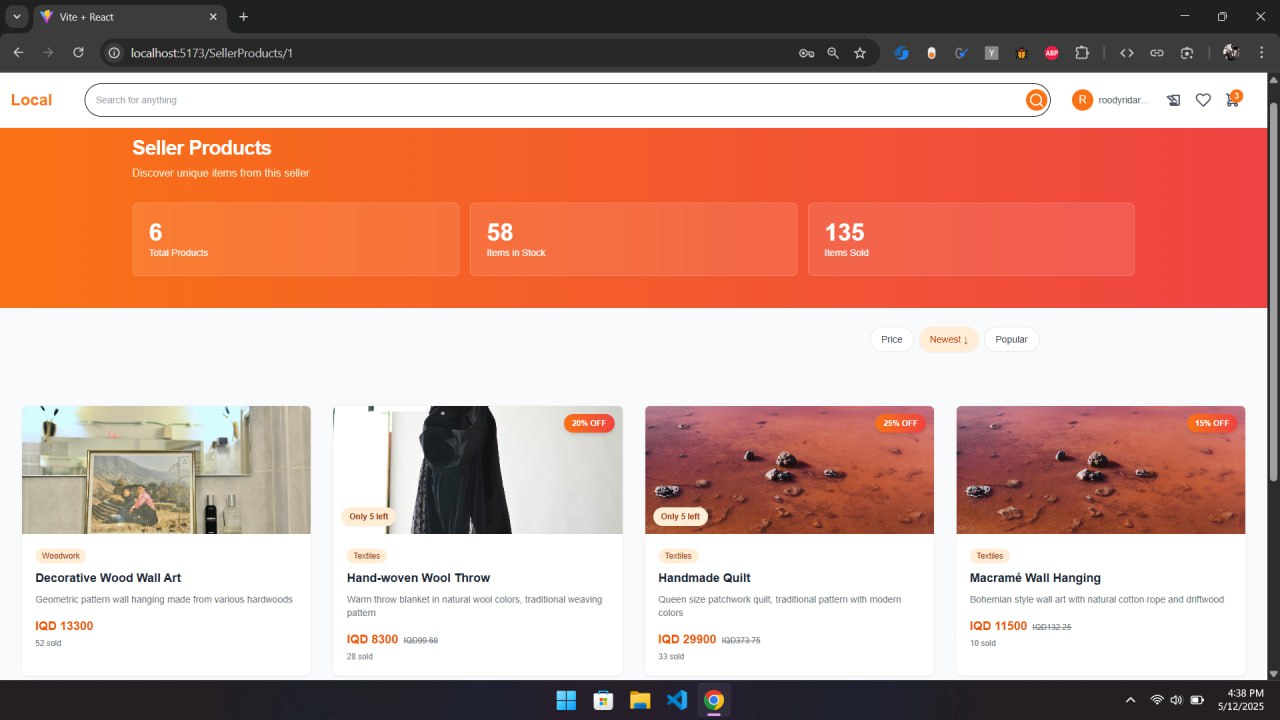Open a new browser tab
The image size is (1280, 720).
pos(243,17)
